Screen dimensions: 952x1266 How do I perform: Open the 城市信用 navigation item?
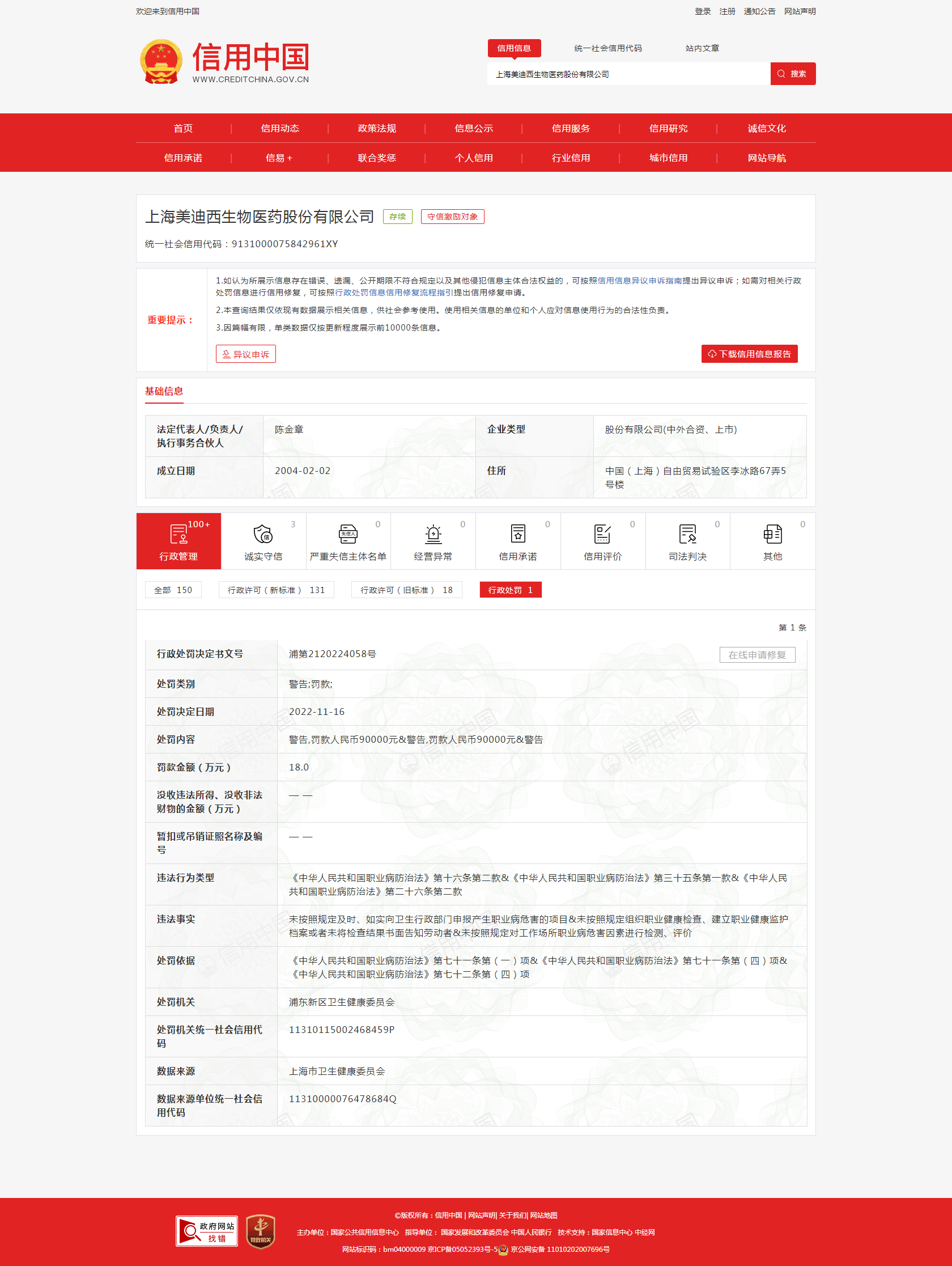(x=668, y=158)
